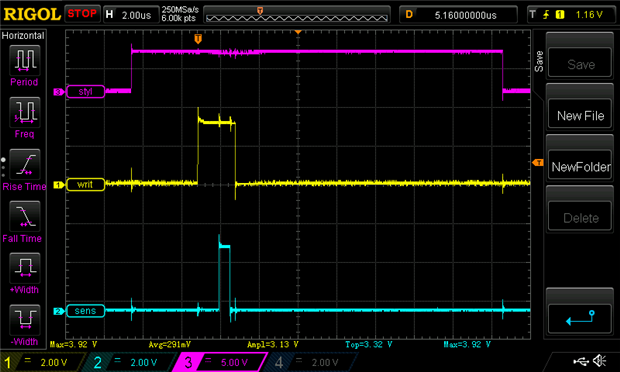620x372 pixels.
Task: Click the trigger source channel 1 badge
Action: (x=560, y=15)
